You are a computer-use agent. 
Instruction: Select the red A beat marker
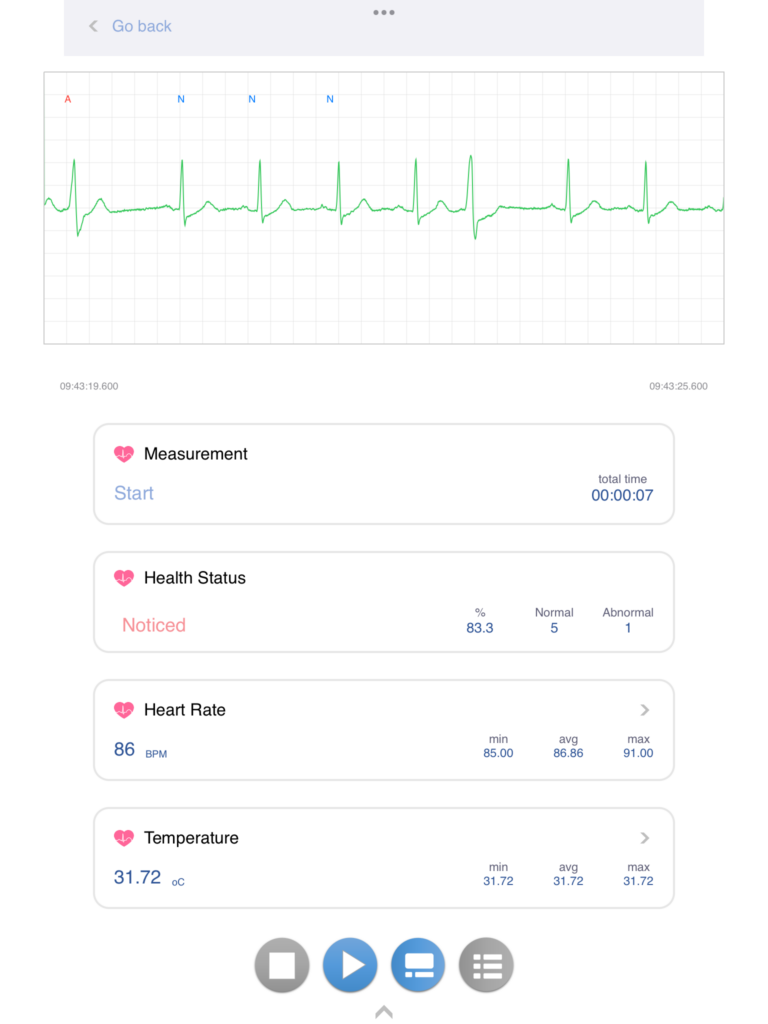point(68,99)
